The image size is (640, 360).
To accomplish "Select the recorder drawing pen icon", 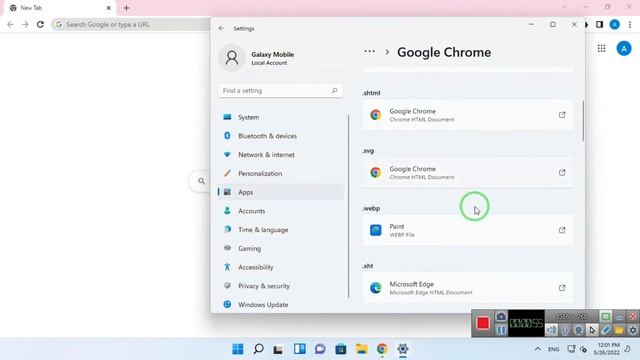I will click(x=606, y=330).
